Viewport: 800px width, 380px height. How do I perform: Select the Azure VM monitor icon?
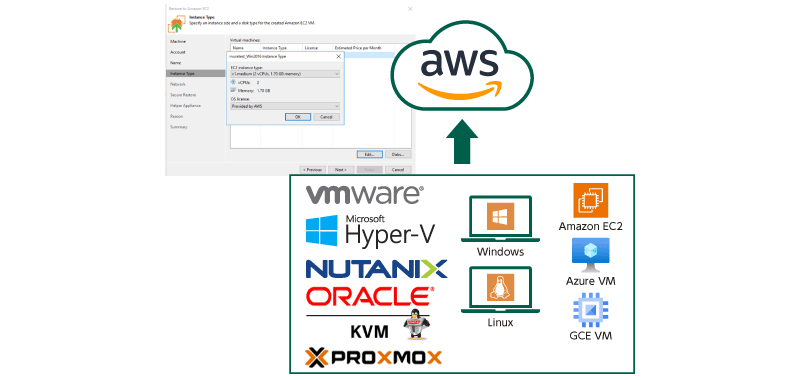(590, 255)
